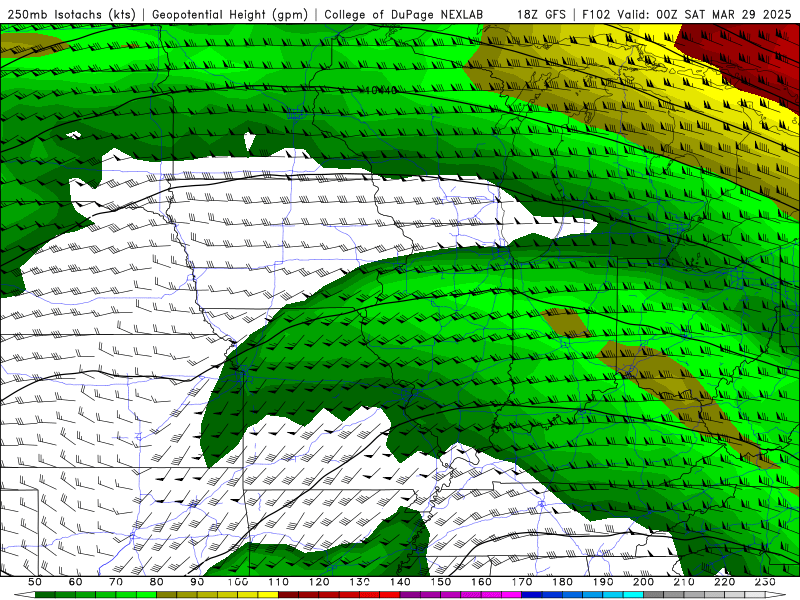Click the legend value 140
The image size is (800, 600).
(400, 582)
